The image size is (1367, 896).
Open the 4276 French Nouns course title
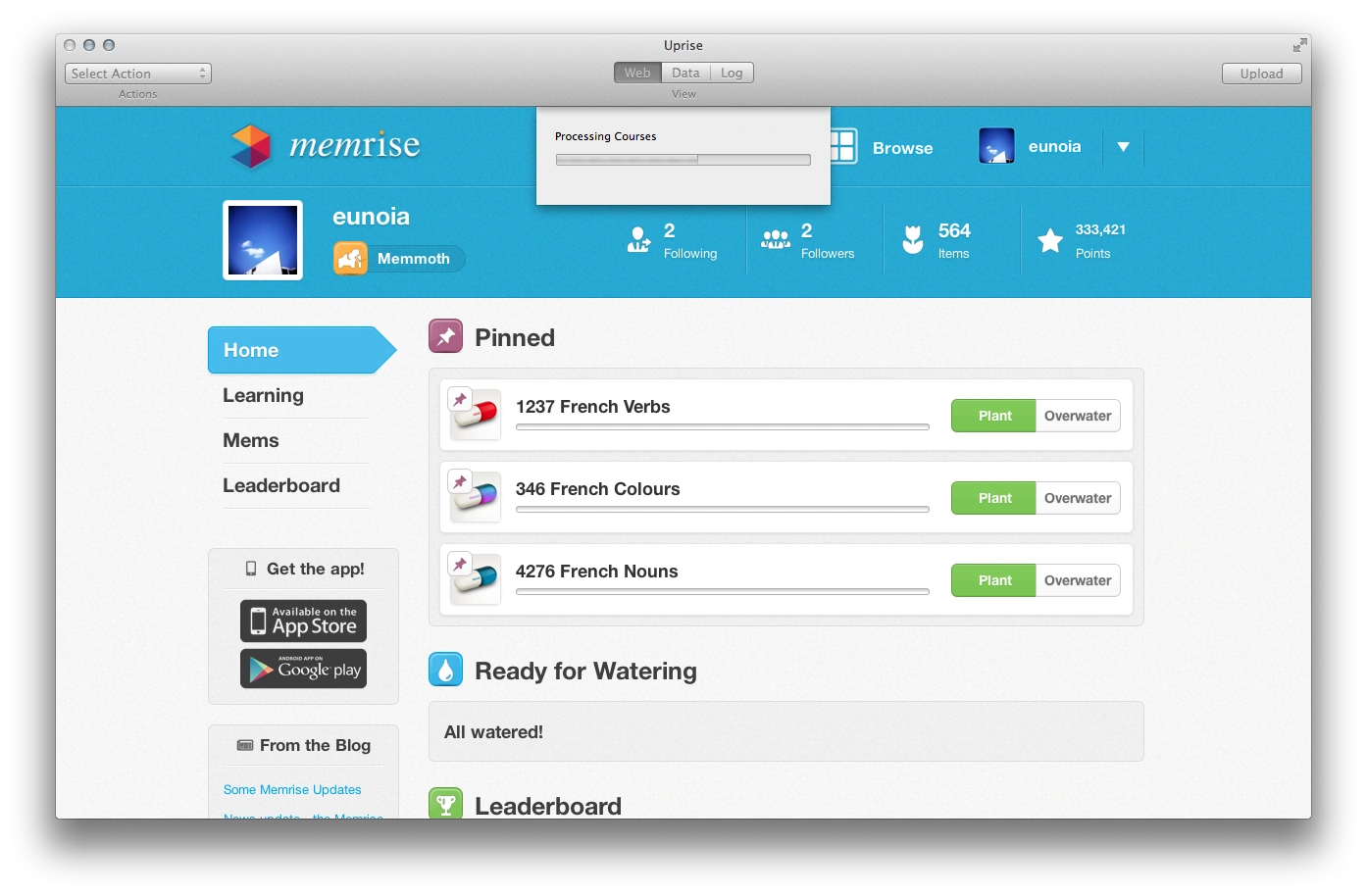[x=597, y=572]
